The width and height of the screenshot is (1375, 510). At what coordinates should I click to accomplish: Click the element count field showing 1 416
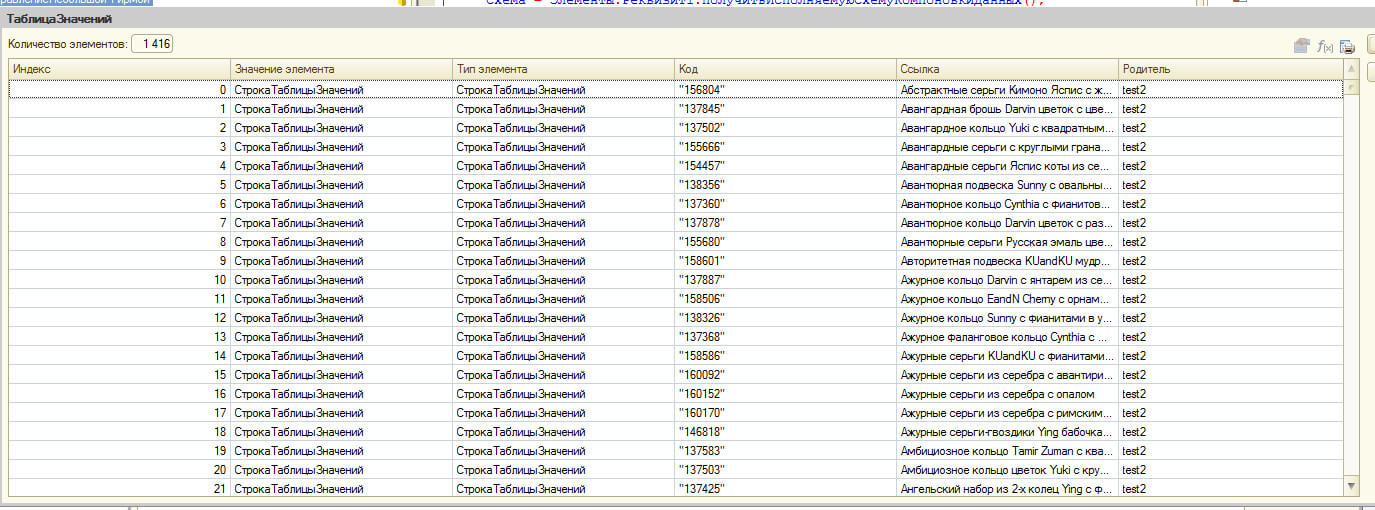point(152,44)
